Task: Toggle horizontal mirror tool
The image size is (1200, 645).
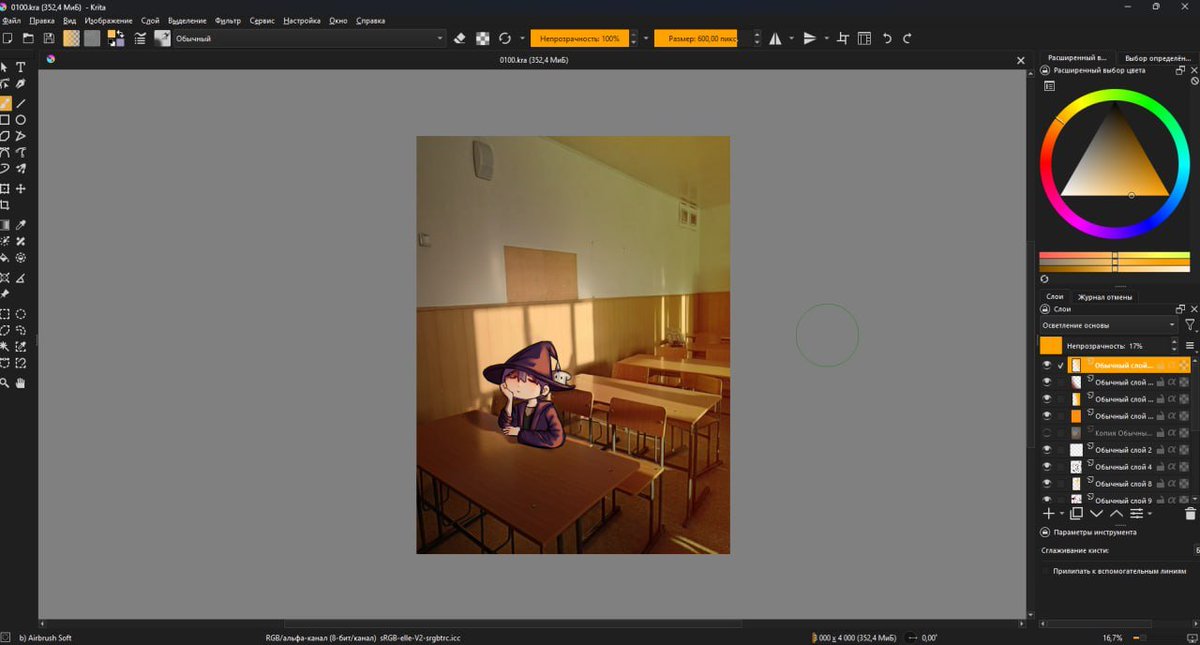Action: [776, 38]
